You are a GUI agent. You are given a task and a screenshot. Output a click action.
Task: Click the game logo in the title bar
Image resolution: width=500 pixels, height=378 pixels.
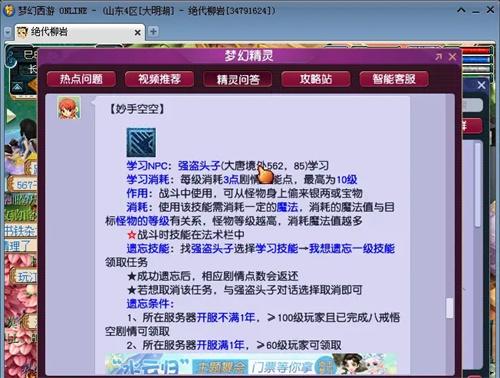click(8, 10)
